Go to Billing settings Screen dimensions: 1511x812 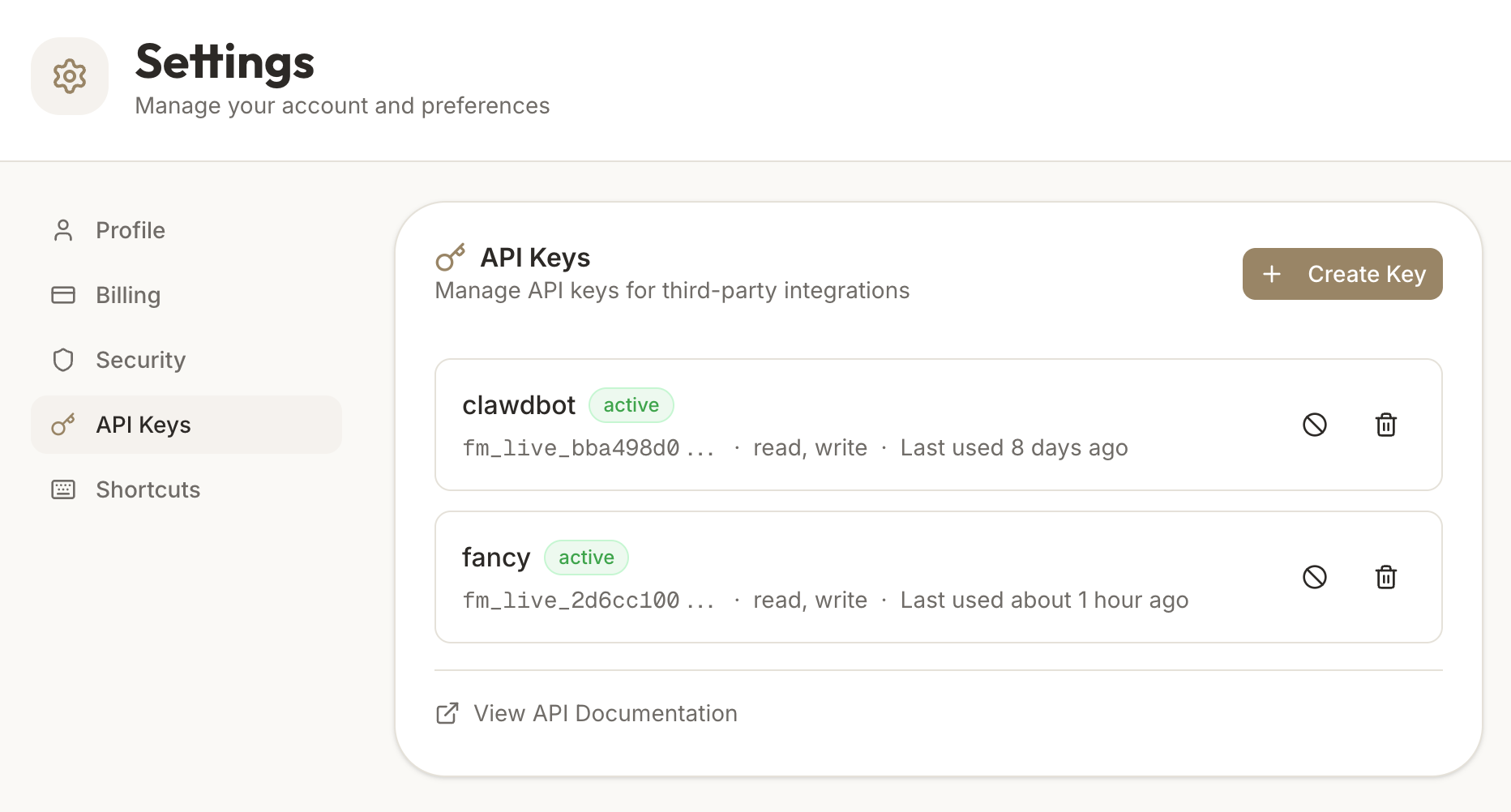[x=128, y=295]
